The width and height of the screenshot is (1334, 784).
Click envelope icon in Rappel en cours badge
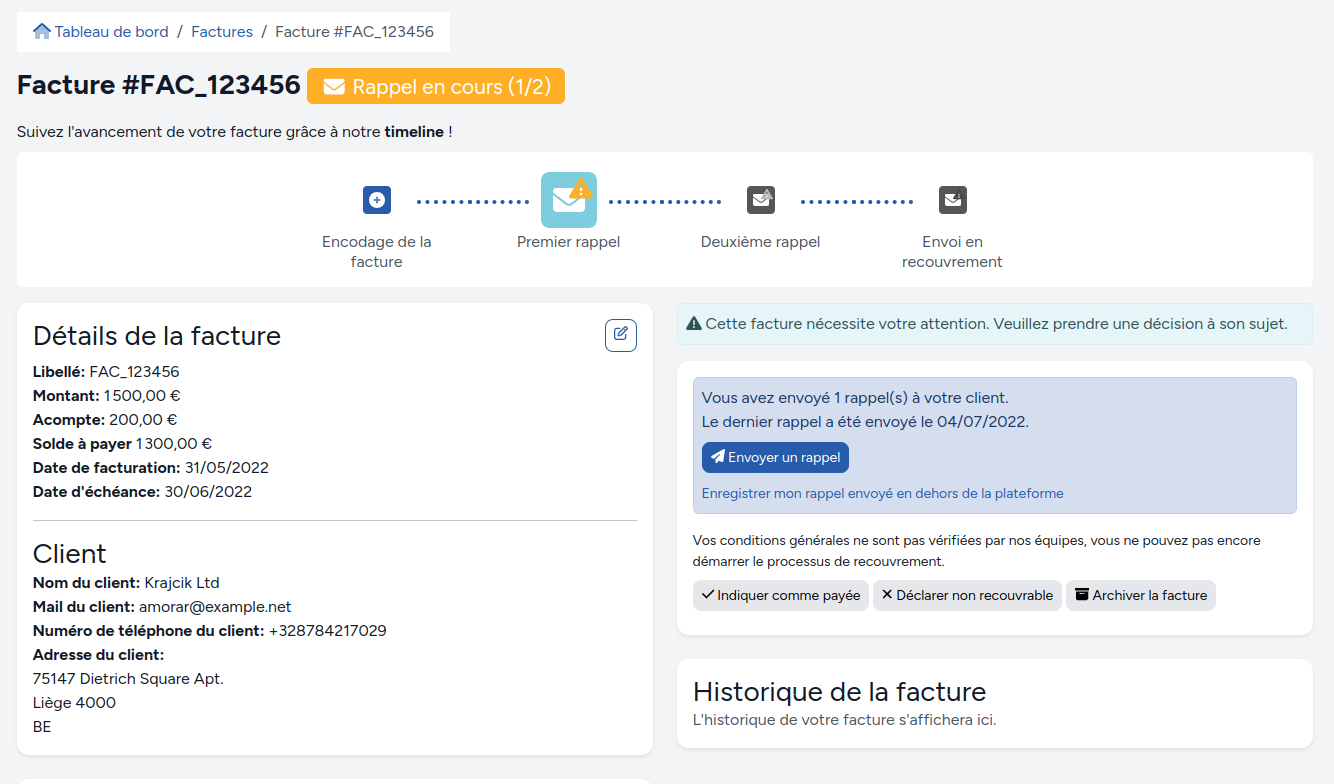(334, 87)
